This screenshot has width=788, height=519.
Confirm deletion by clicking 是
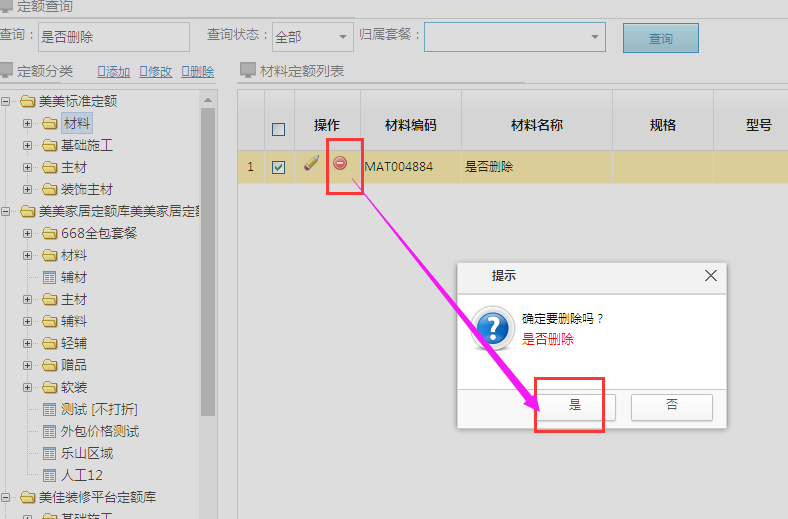[575, 406]
